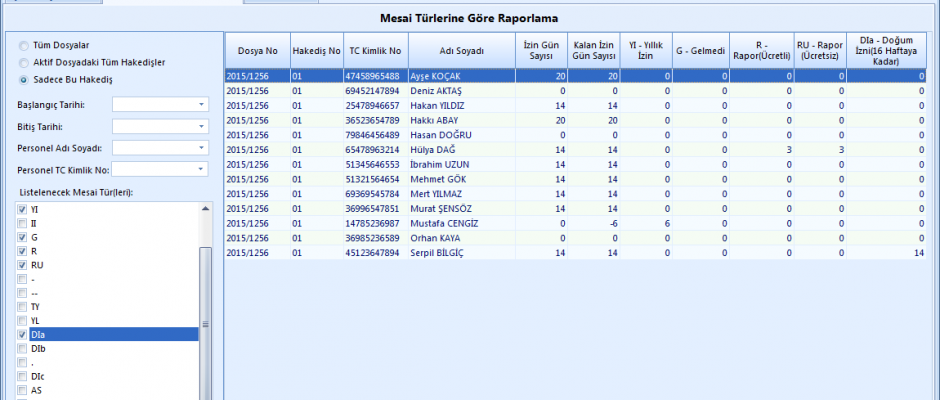
Task: Click the Dosya No column header
Action: [256, 50]
